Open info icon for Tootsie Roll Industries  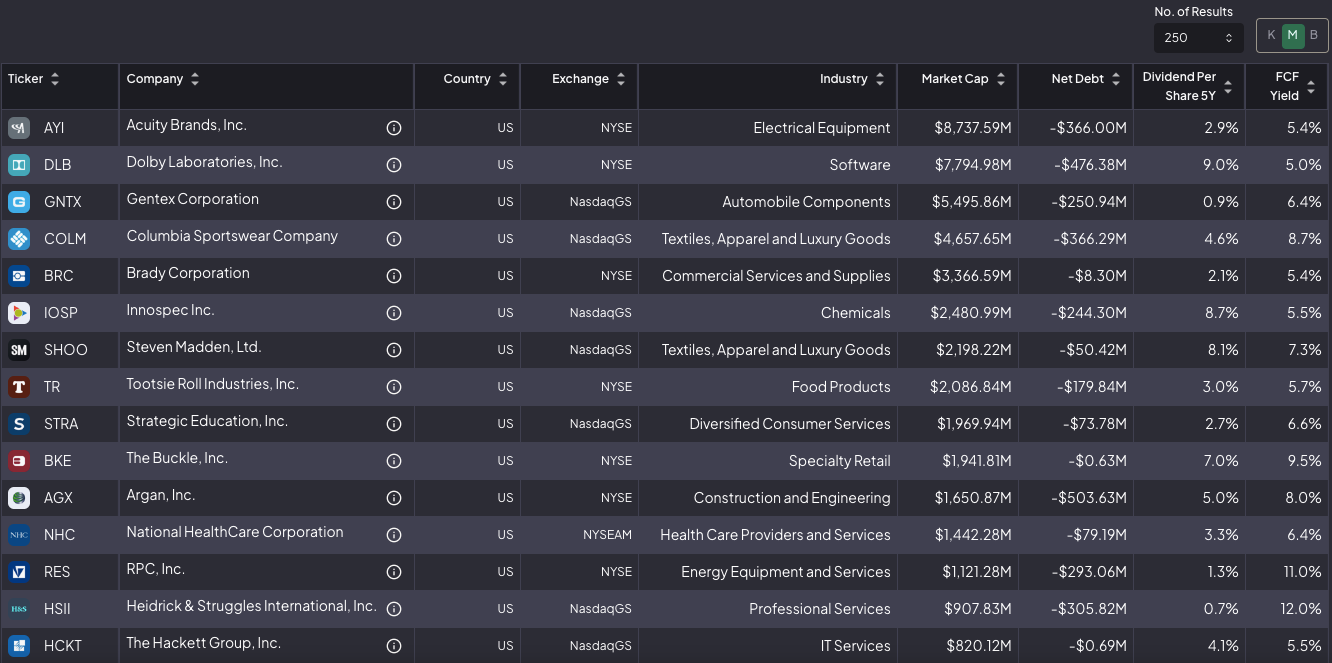(x=394, y=387)
